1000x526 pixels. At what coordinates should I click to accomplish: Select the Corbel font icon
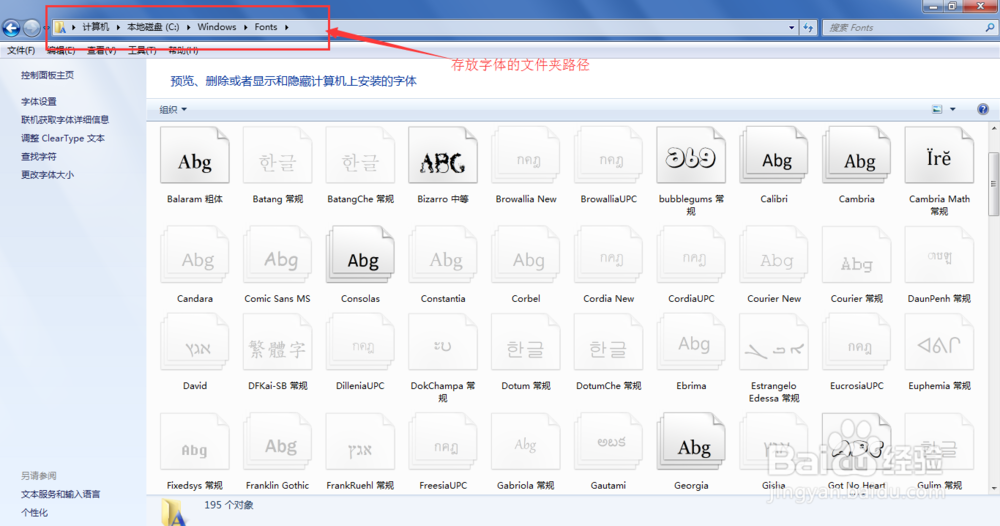526,256
